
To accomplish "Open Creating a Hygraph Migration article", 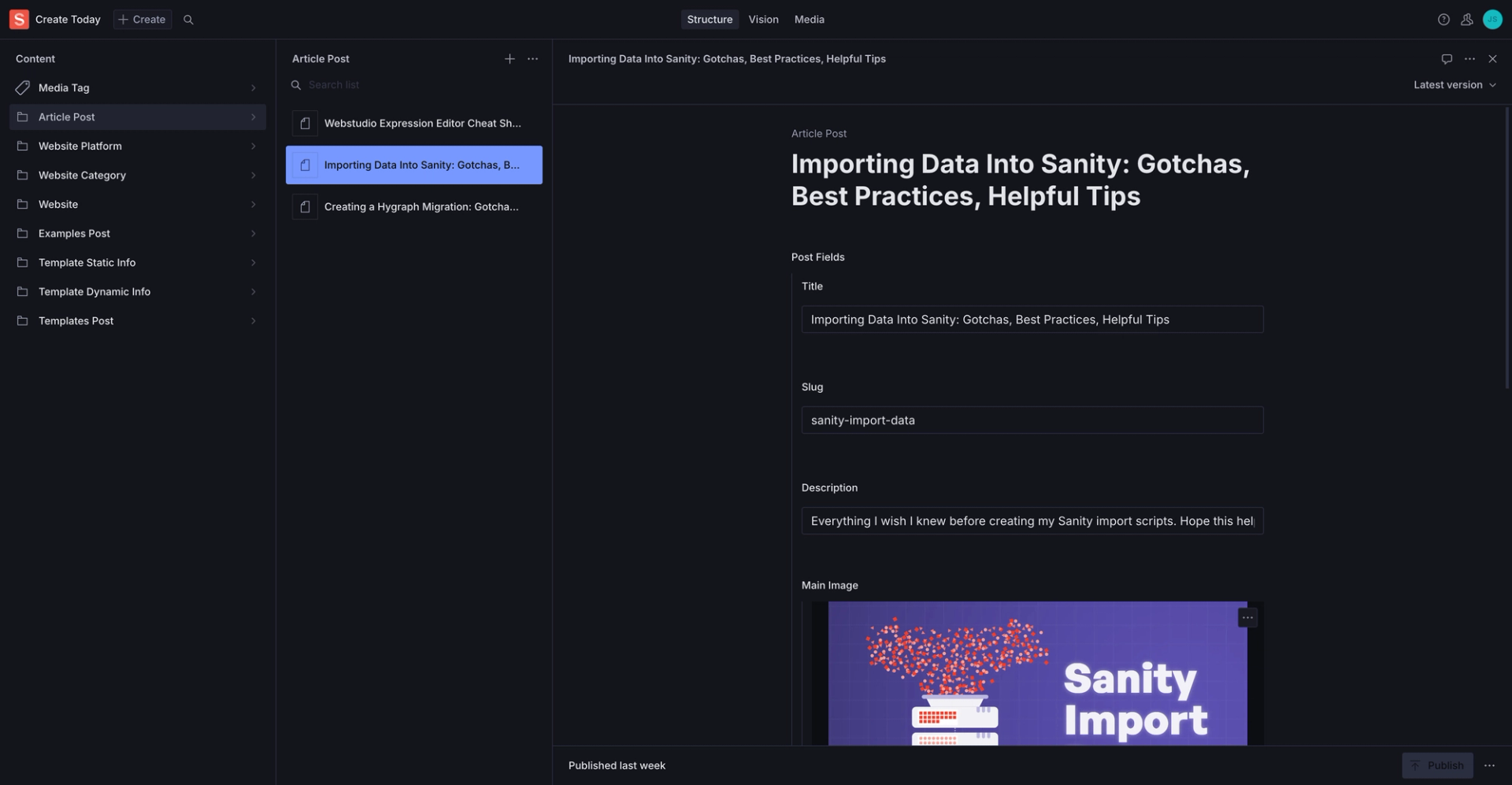I will point(414,206).
